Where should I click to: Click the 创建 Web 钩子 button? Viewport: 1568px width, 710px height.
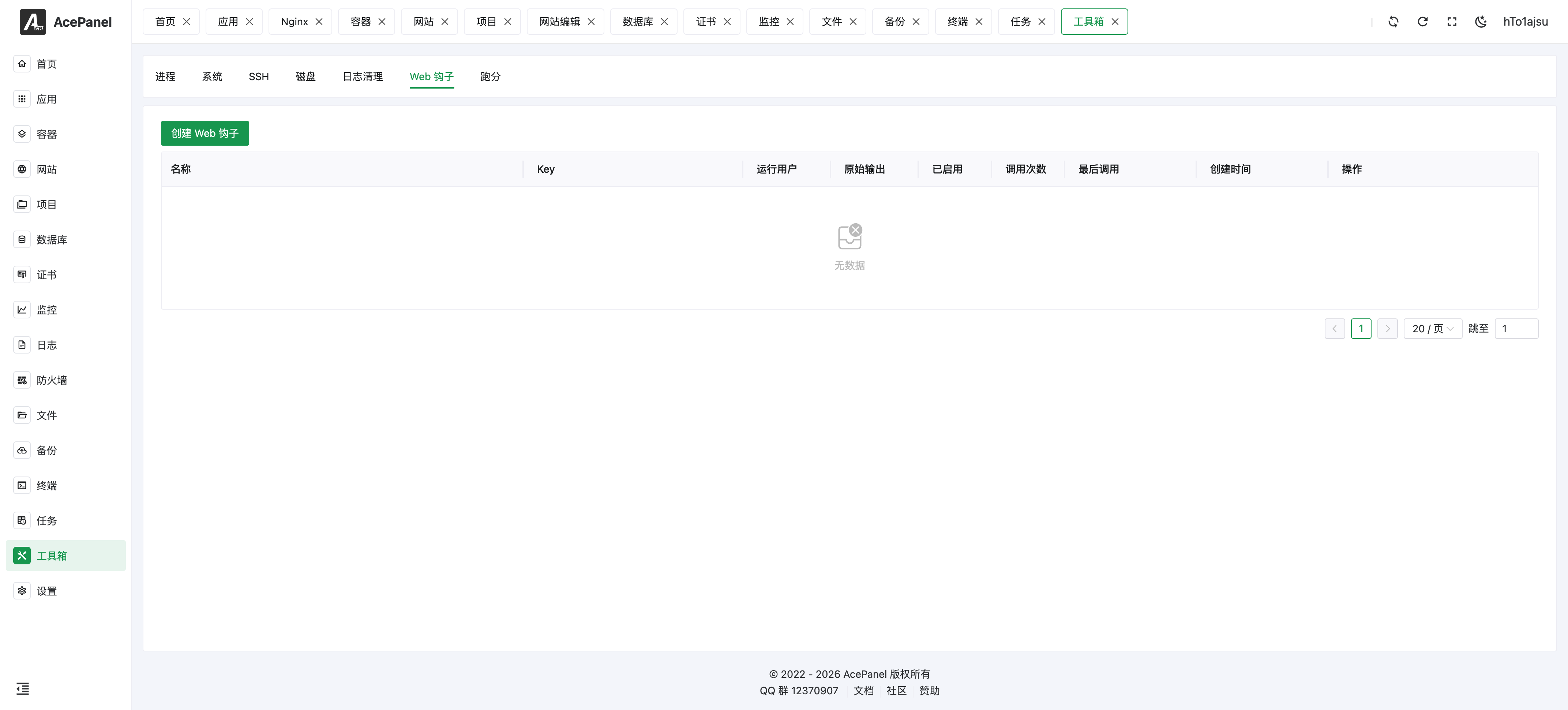(x=205, y=133)
